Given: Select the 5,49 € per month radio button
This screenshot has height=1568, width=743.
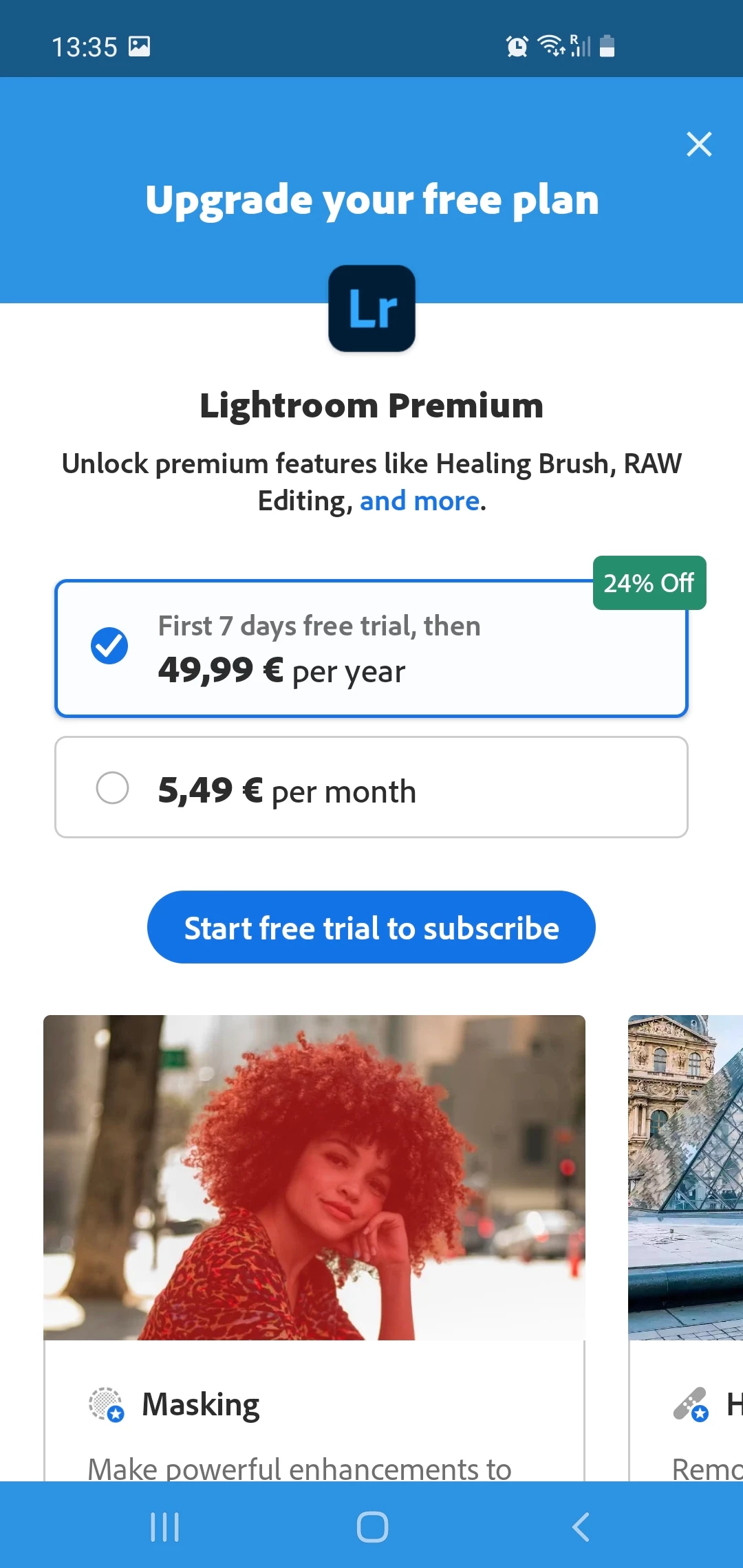Looking at the screenshot, I should tap(112, 787).
